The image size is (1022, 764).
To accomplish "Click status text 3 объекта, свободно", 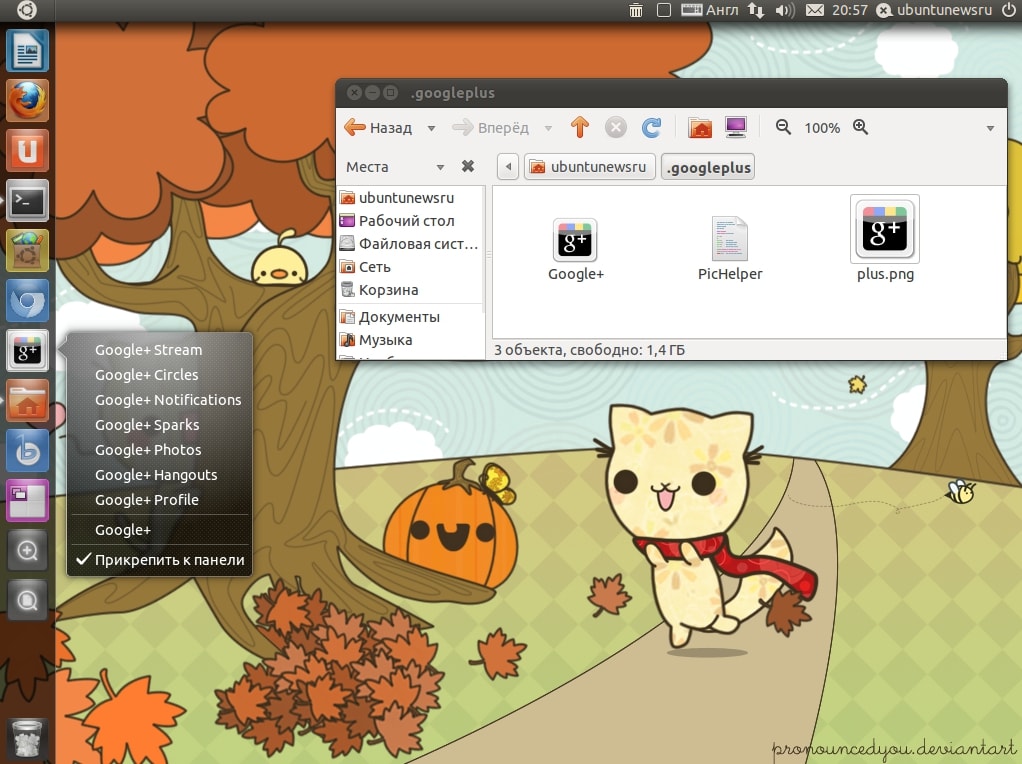I will [589, 350].
